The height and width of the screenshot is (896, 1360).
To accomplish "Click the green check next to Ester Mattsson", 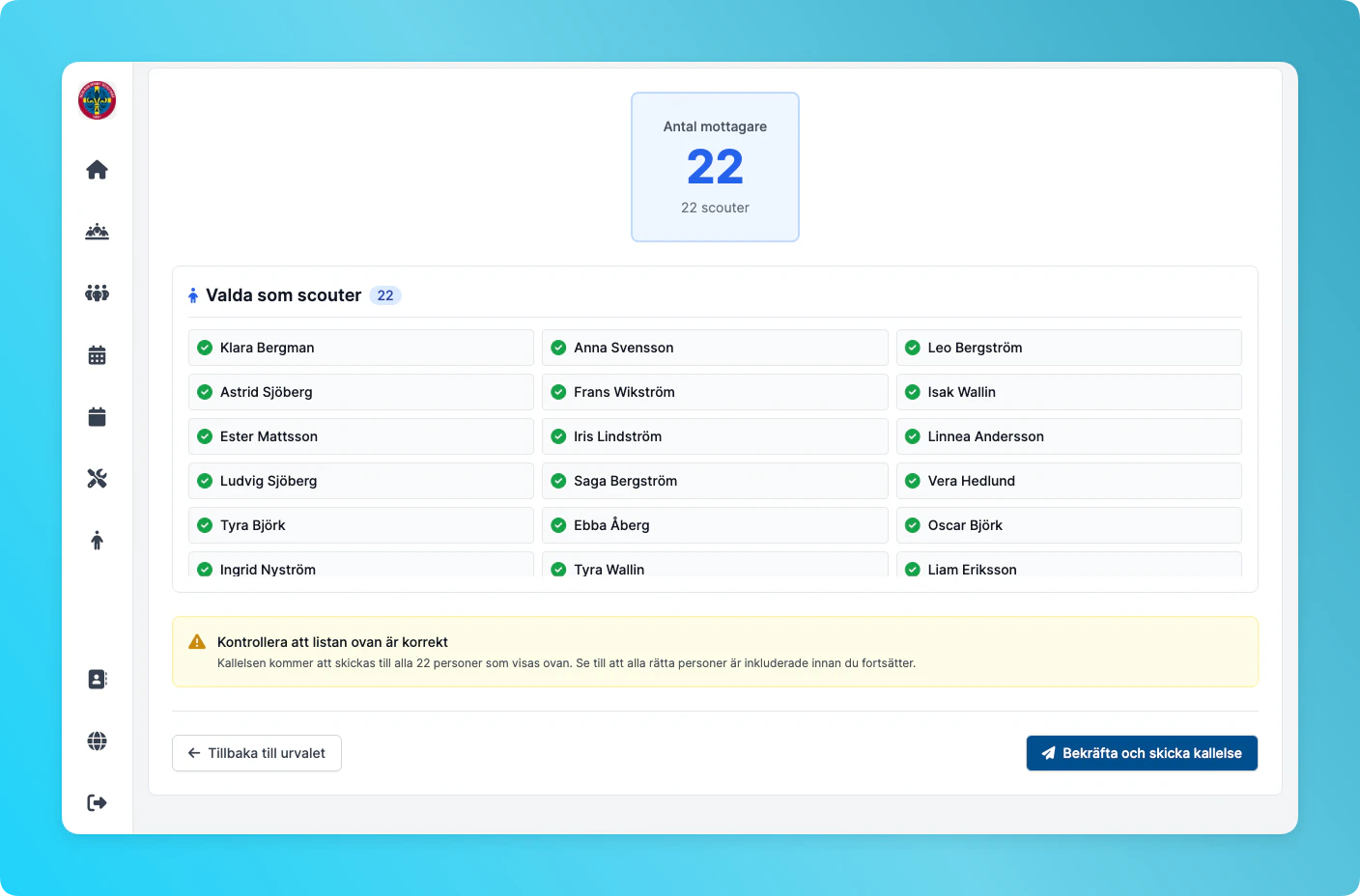I will point(205,436).
